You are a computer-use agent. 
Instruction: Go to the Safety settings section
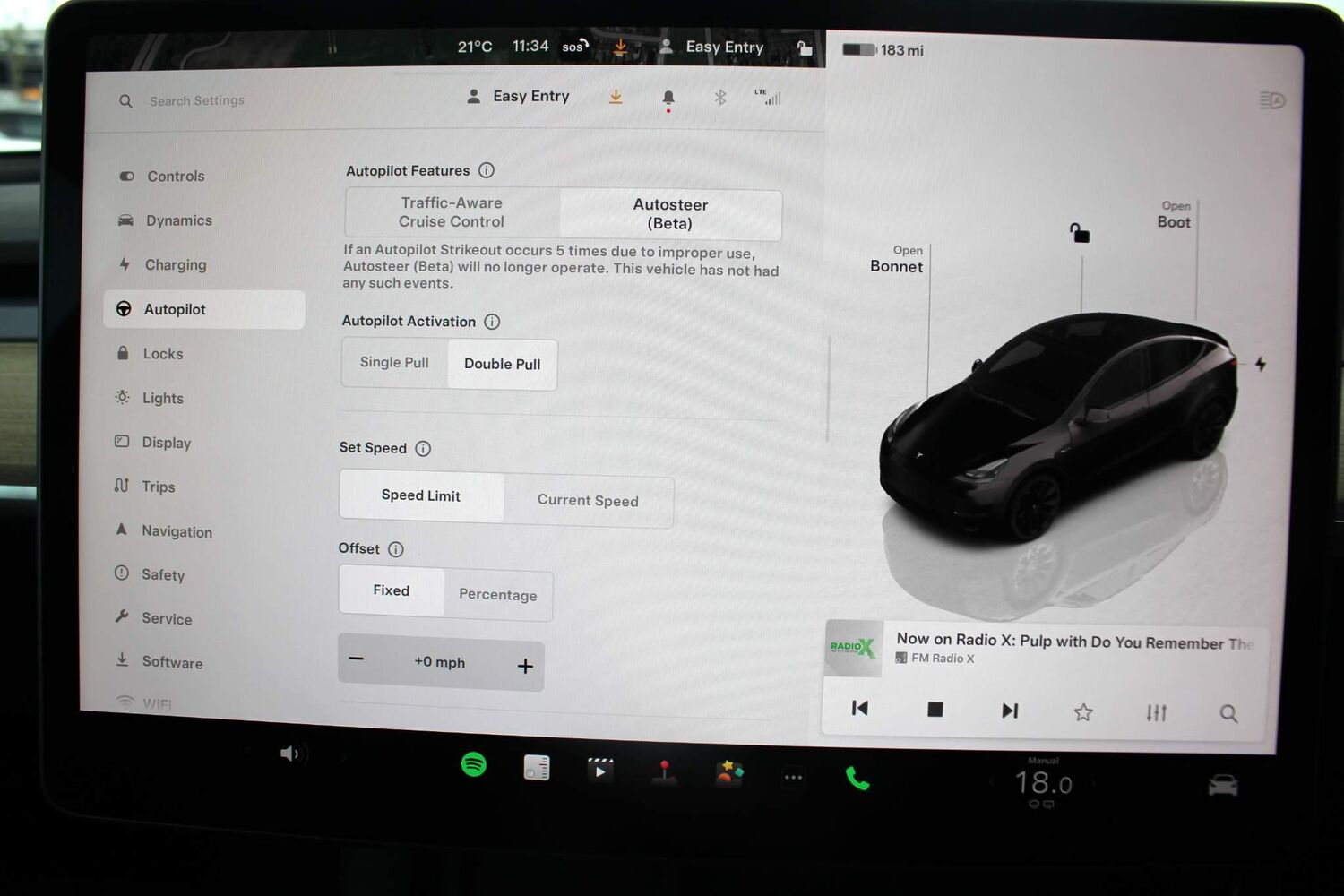(162, 575)
